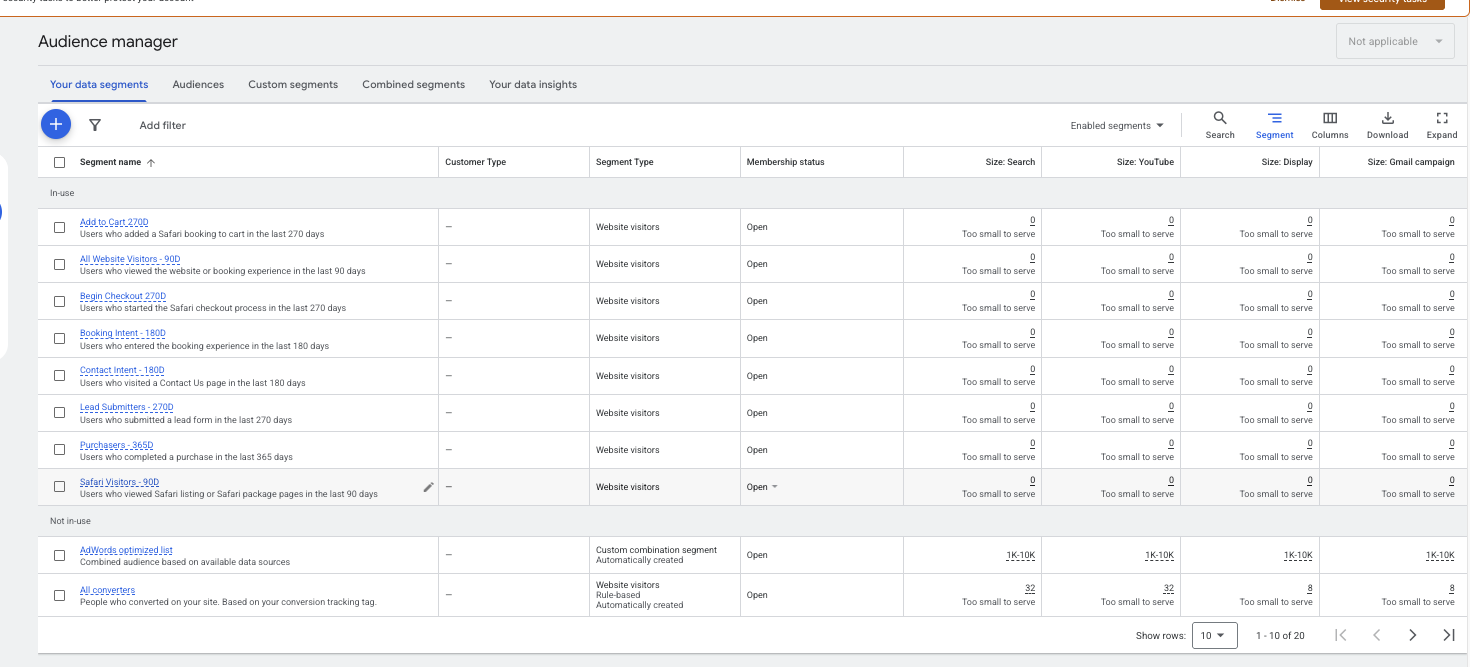Viewport: 1470px width, 667px height.
Task: Tick the select-all header checkbox
Action: tap(59, 162)
